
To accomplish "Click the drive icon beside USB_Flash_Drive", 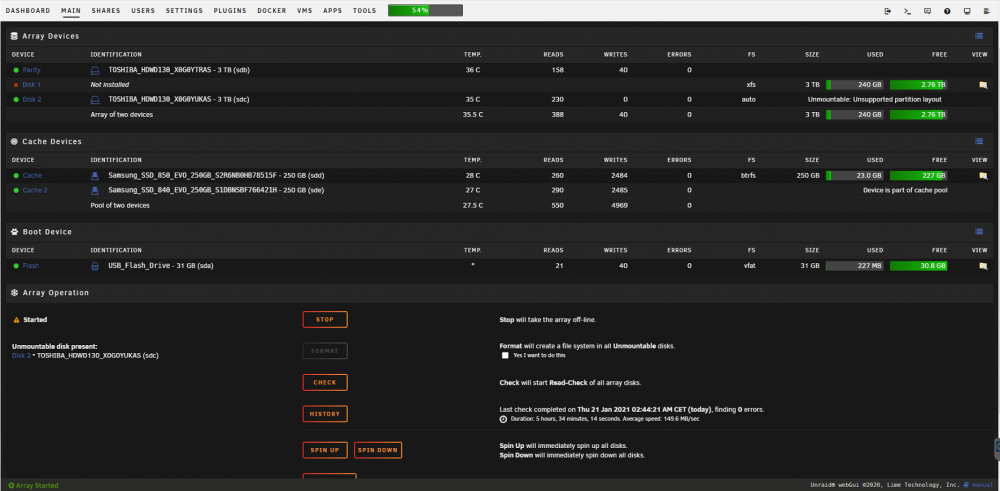I will click(95, 266).
